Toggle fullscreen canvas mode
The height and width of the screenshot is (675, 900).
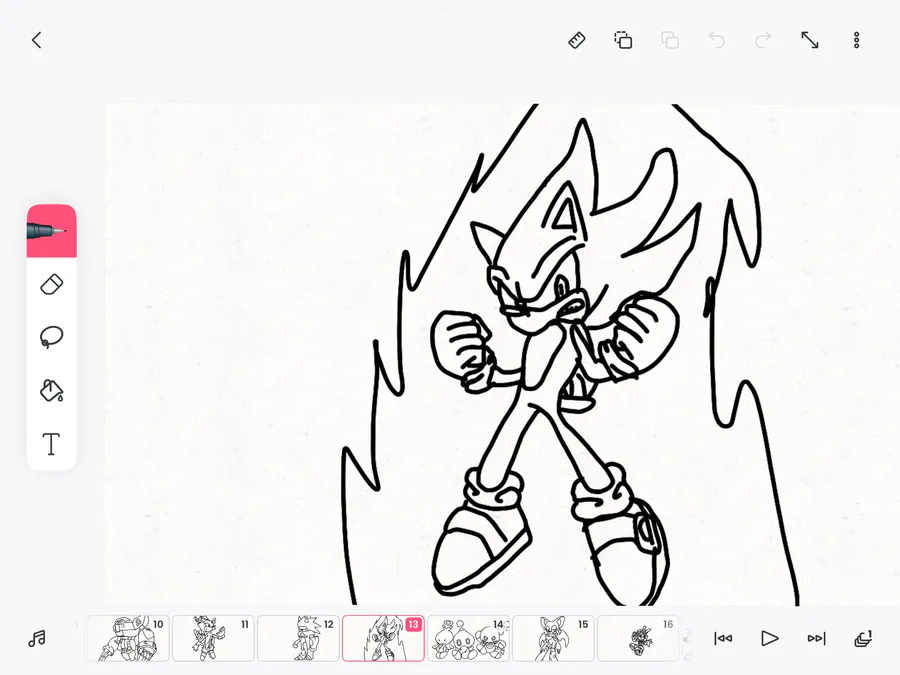[809, 40]
